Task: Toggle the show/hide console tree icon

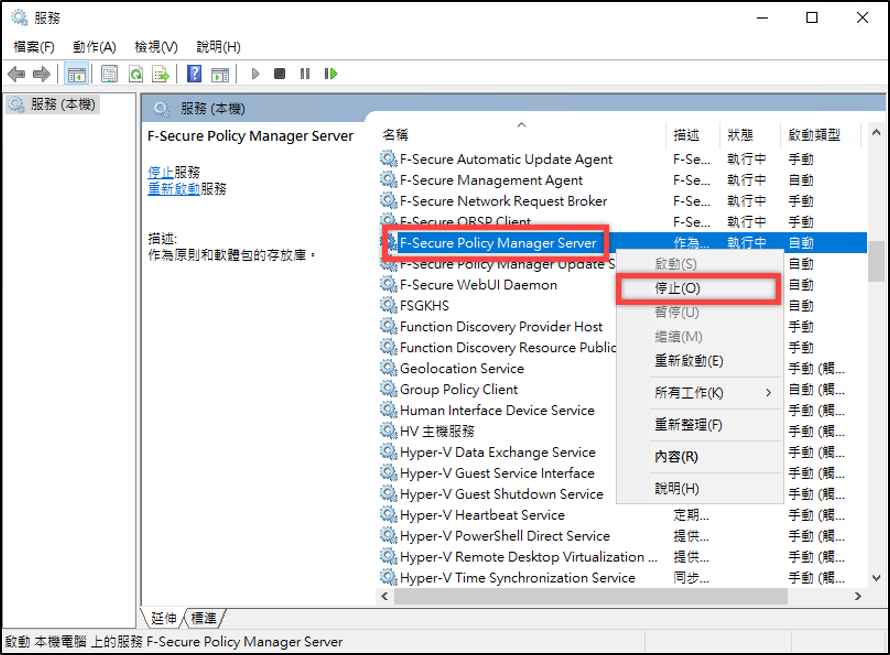Action: [x=76, y=74]
